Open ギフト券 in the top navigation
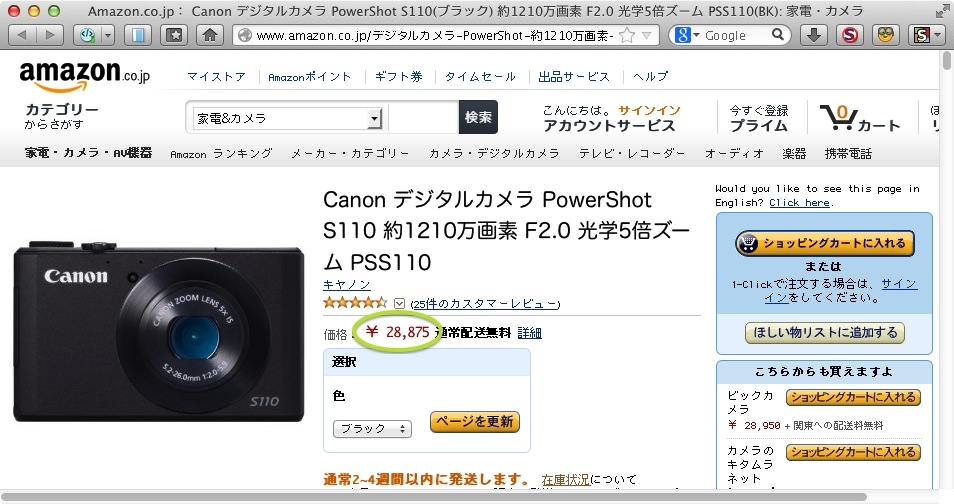This screenshot has width=954, height=504. (x=399, y=77)
